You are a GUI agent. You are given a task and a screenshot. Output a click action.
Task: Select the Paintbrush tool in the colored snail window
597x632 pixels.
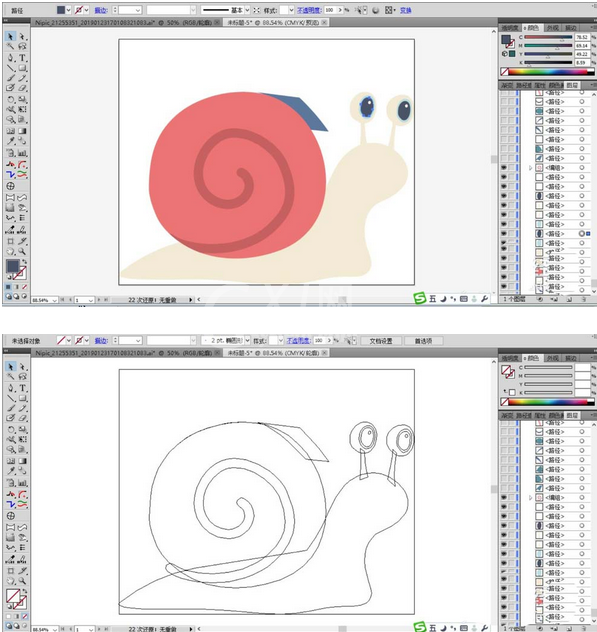pyautogui.click(x=10, y=78)
